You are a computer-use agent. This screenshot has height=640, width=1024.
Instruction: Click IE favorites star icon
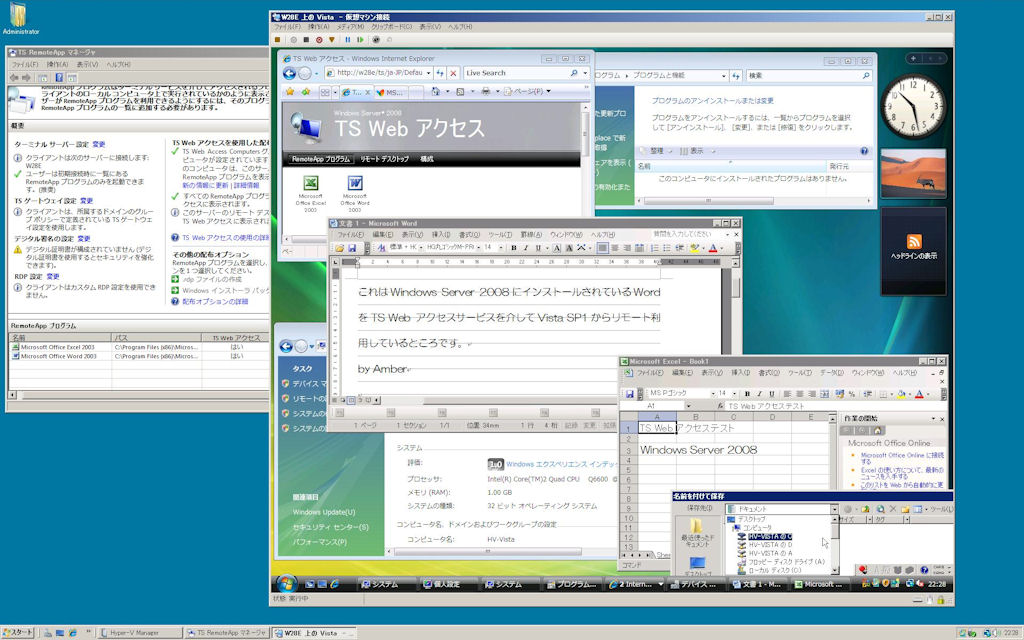[290, 92]
